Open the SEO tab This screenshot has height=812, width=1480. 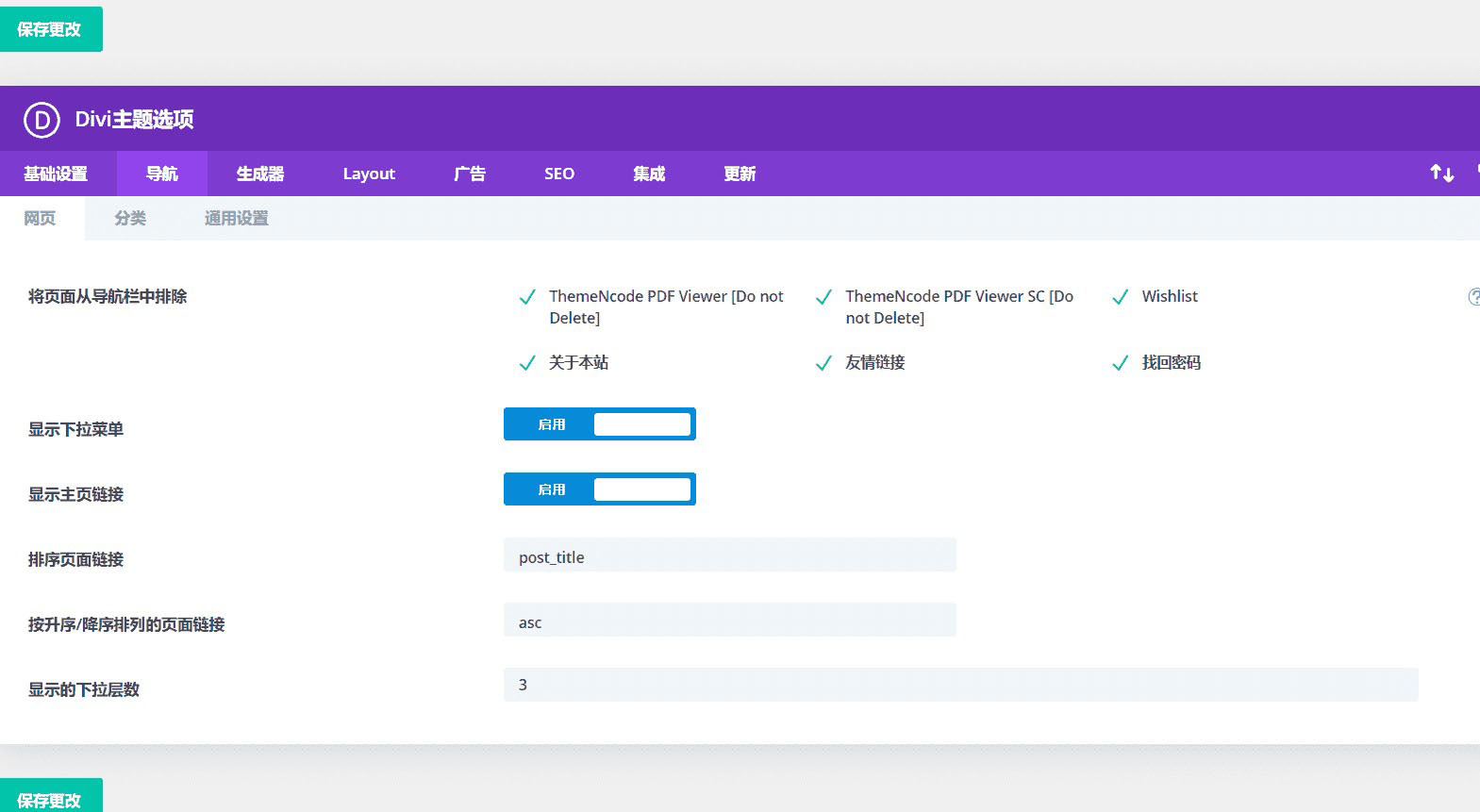[x=559, y=174]
